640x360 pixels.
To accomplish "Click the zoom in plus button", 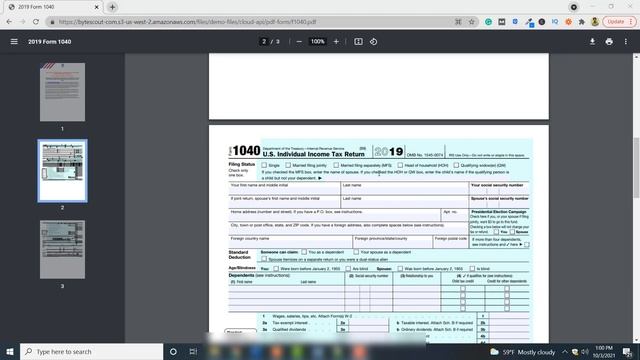I will 336,42.
